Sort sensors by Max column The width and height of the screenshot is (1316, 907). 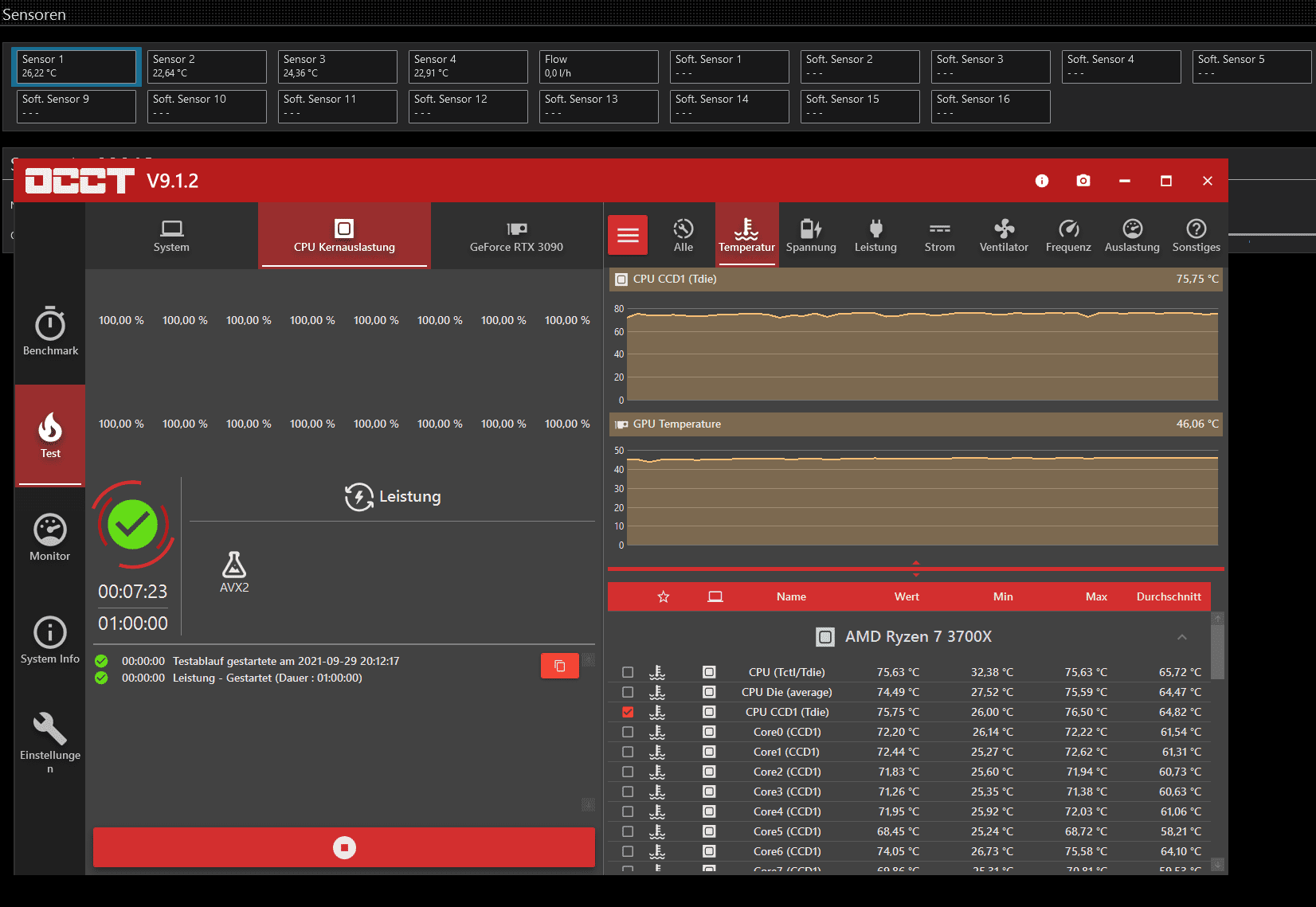[1096, 596]
